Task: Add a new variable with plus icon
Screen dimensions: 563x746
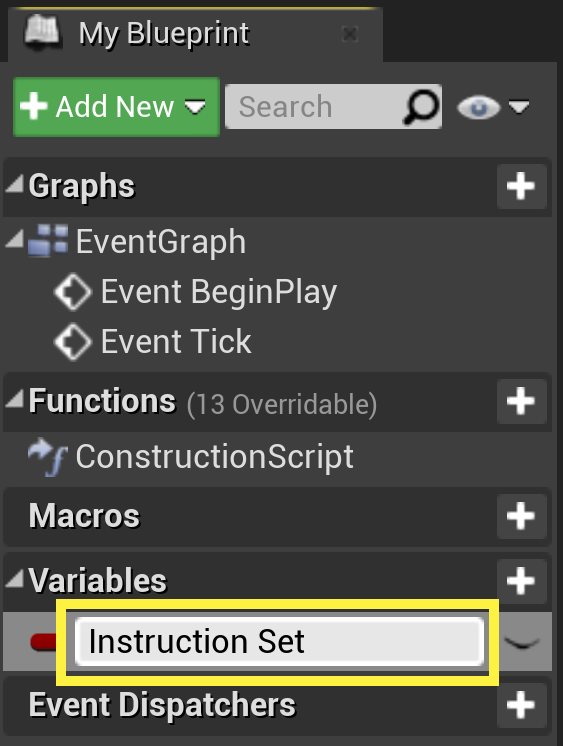Action: [x=522, y=581]
